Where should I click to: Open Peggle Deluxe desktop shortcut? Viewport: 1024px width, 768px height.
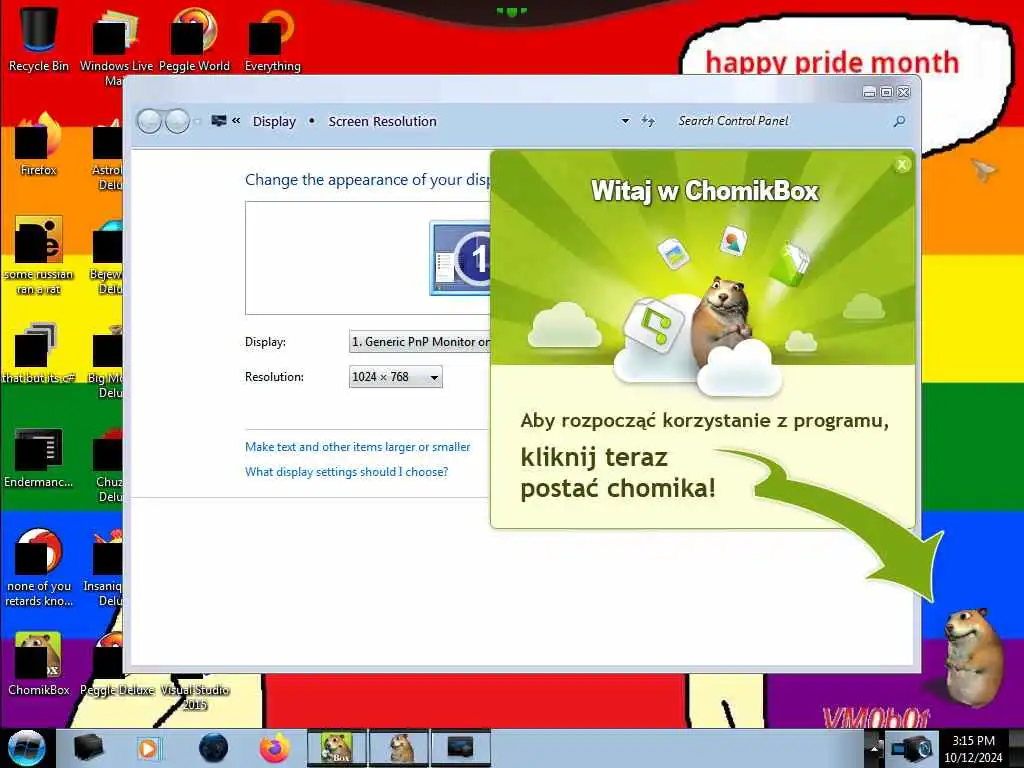click(x=117, y=690)
